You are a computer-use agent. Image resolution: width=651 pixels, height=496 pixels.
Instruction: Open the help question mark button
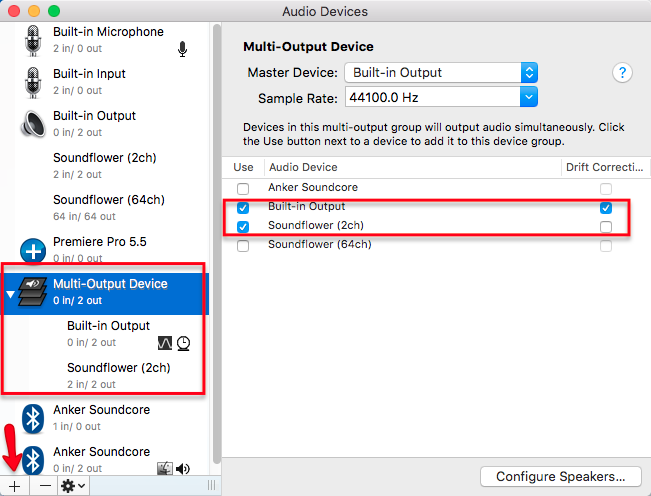coord(622,73)
